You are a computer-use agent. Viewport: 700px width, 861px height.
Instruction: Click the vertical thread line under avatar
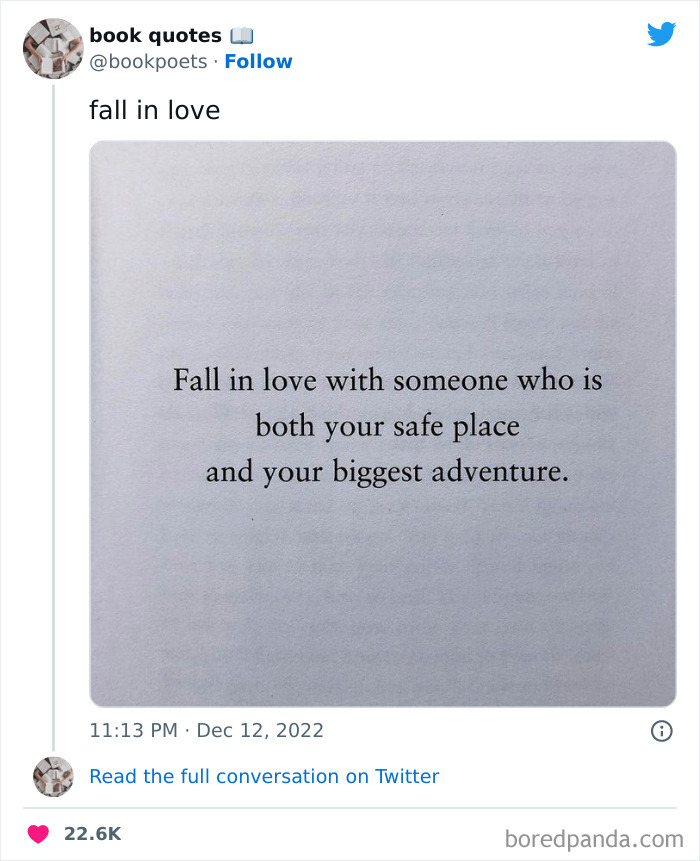pos(53,417)
